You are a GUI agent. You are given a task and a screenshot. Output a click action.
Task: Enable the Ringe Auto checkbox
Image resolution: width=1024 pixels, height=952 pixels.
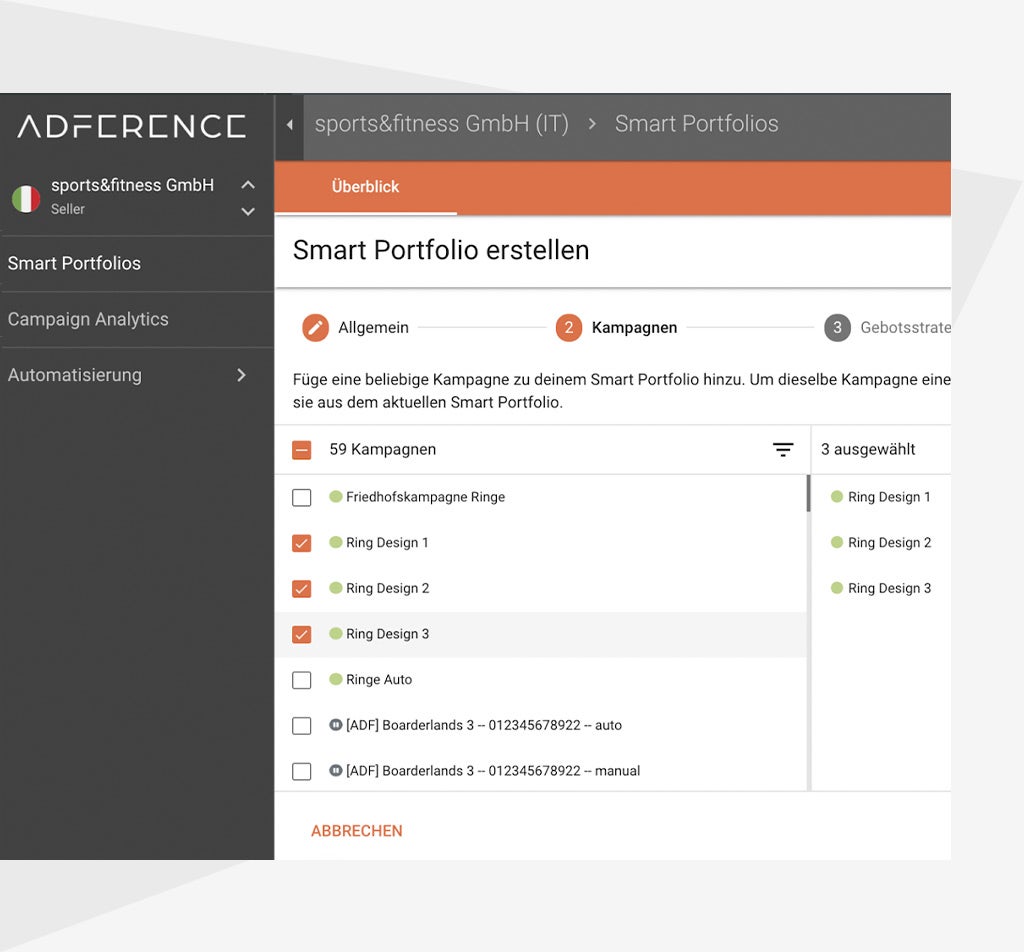(301, 680)
